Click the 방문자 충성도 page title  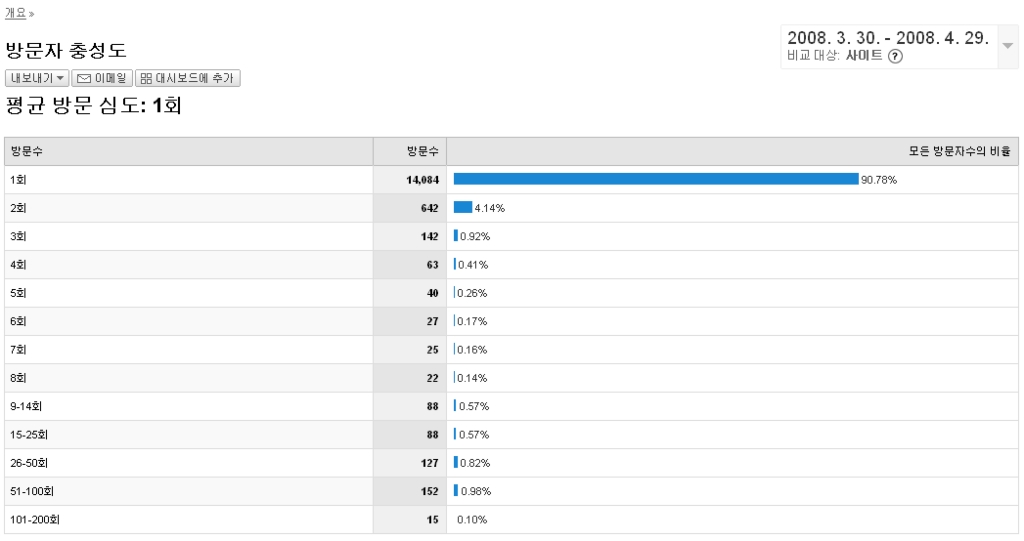[66, 51]
